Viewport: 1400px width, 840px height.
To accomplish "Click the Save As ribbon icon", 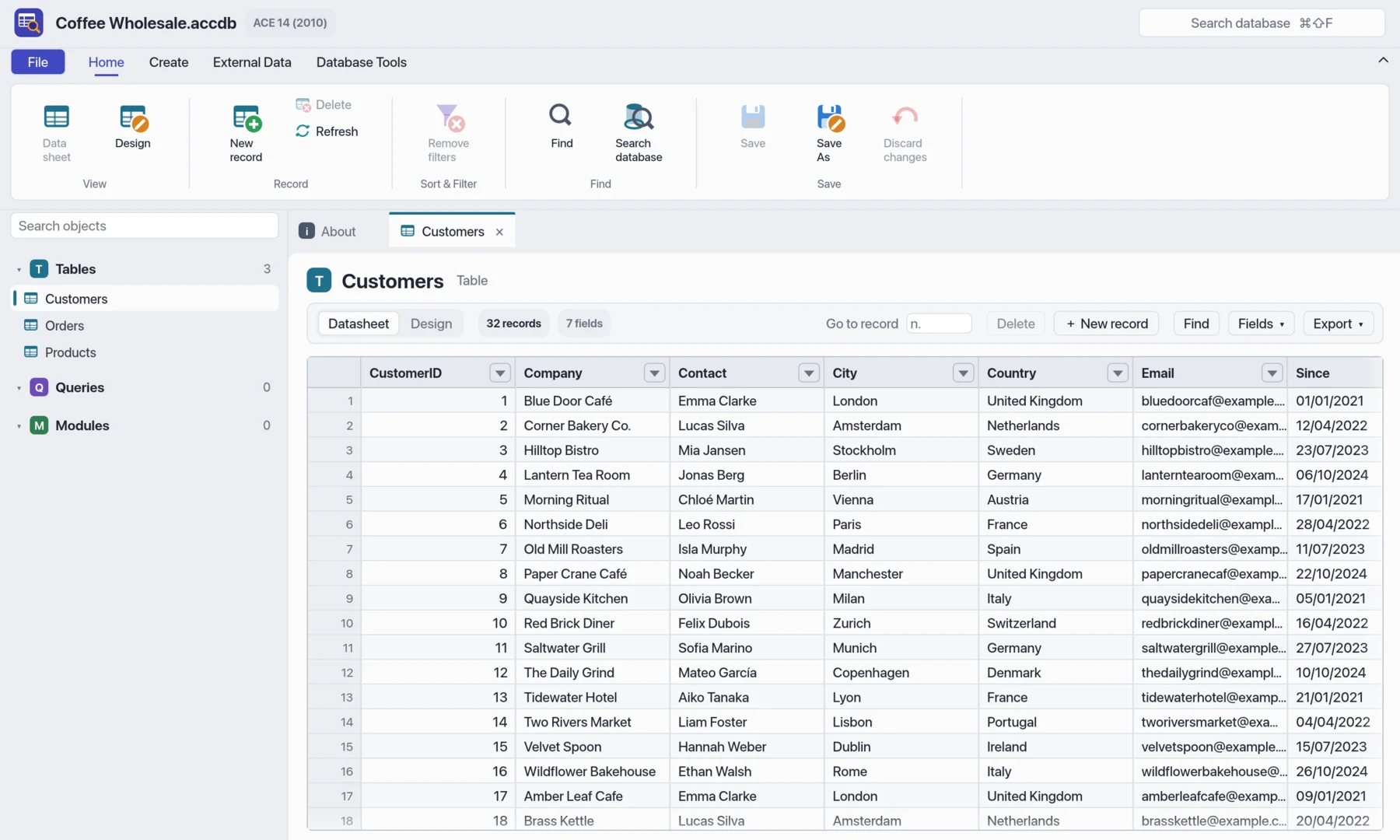I will click(830, 117).
